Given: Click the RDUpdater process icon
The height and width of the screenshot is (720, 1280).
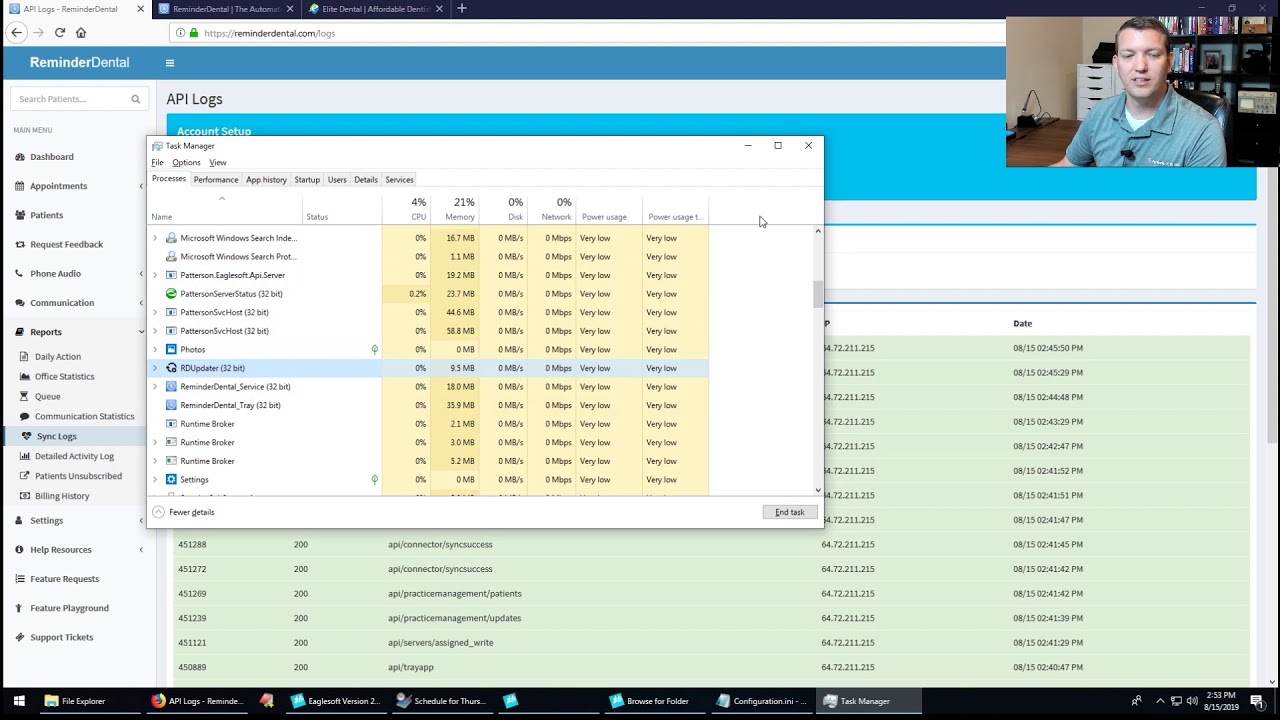Looking at the screenshot, I should click(x=171, y=368).
